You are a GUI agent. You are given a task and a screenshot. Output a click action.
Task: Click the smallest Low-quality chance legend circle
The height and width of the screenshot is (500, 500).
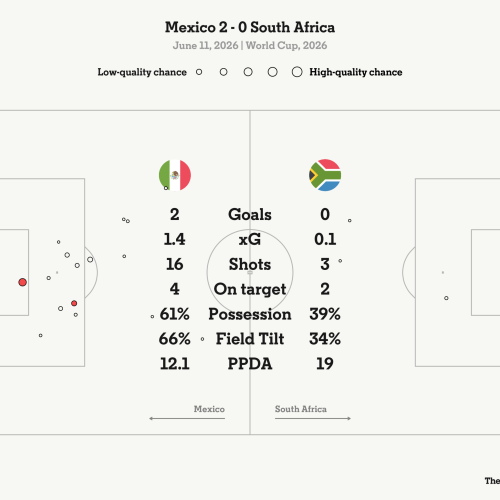(199, 72)
